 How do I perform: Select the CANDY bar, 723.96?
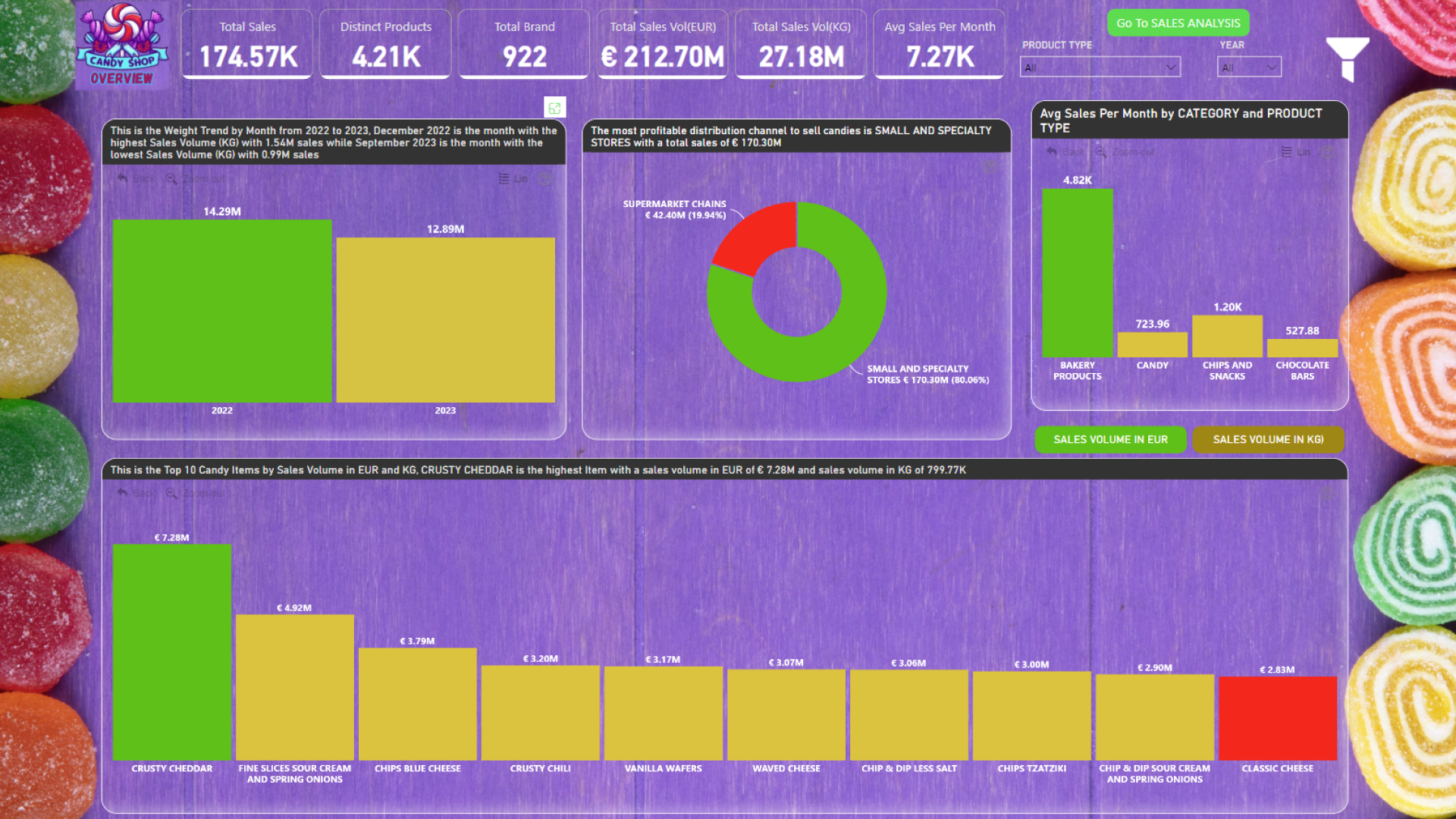coord(1153,345)
